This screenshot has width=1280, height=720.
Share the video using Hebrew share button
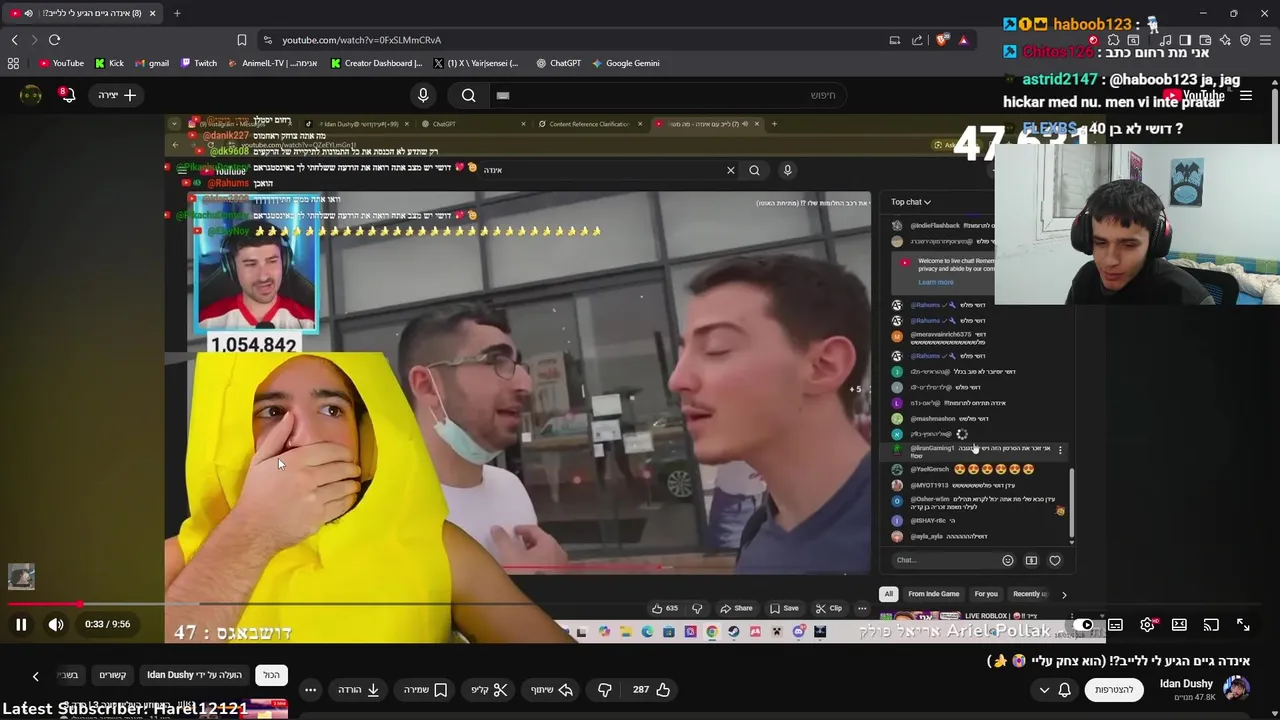coord(551,689)
